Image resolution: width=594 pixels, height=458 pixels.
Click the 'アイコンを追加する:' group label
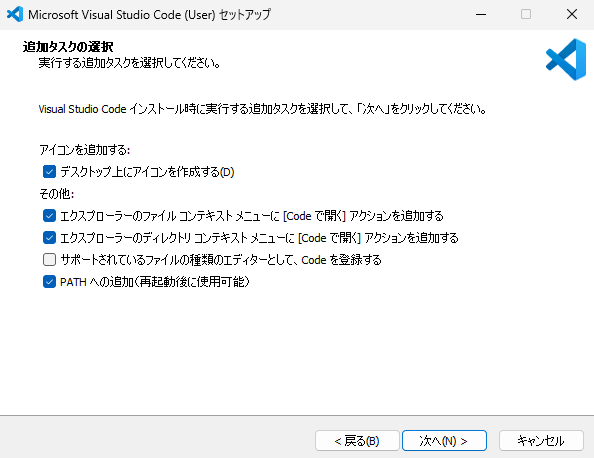click(85, 150)
